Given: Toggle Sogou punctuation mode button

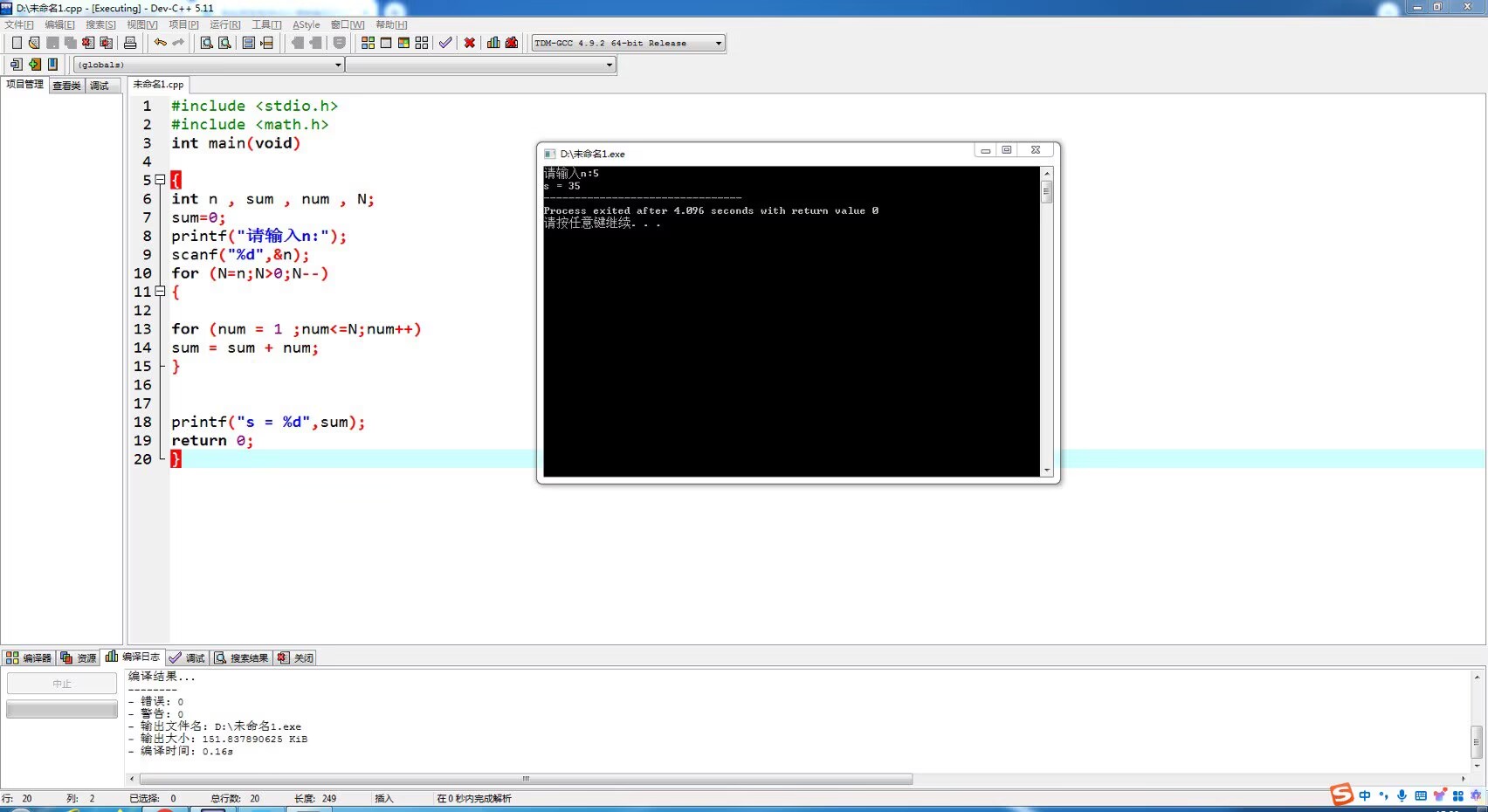Looking at the screenshot, I should 1383,795.
